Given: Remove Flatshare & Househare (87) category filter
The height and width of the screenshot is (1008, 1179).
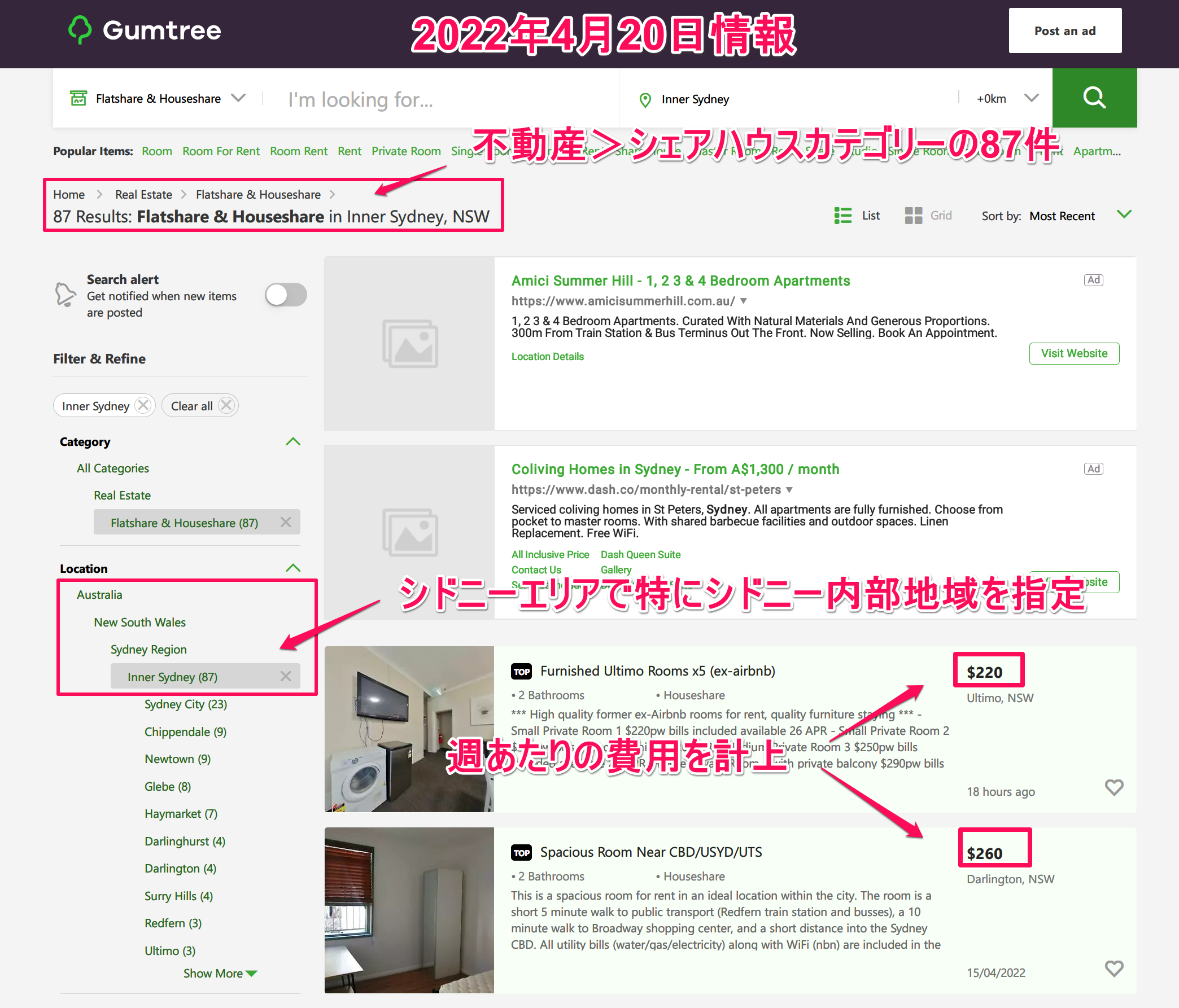Looking at the screenshot, I should pos(286,522).
